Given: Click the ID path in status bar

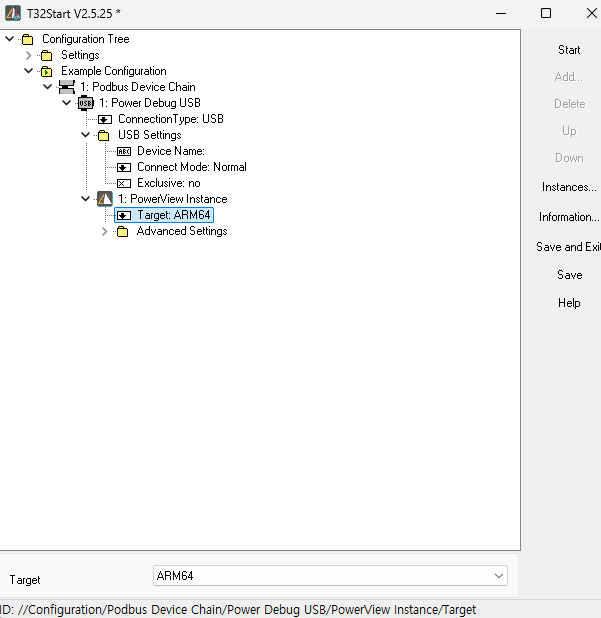Looking at the screenshot, I should click(238, 609).
